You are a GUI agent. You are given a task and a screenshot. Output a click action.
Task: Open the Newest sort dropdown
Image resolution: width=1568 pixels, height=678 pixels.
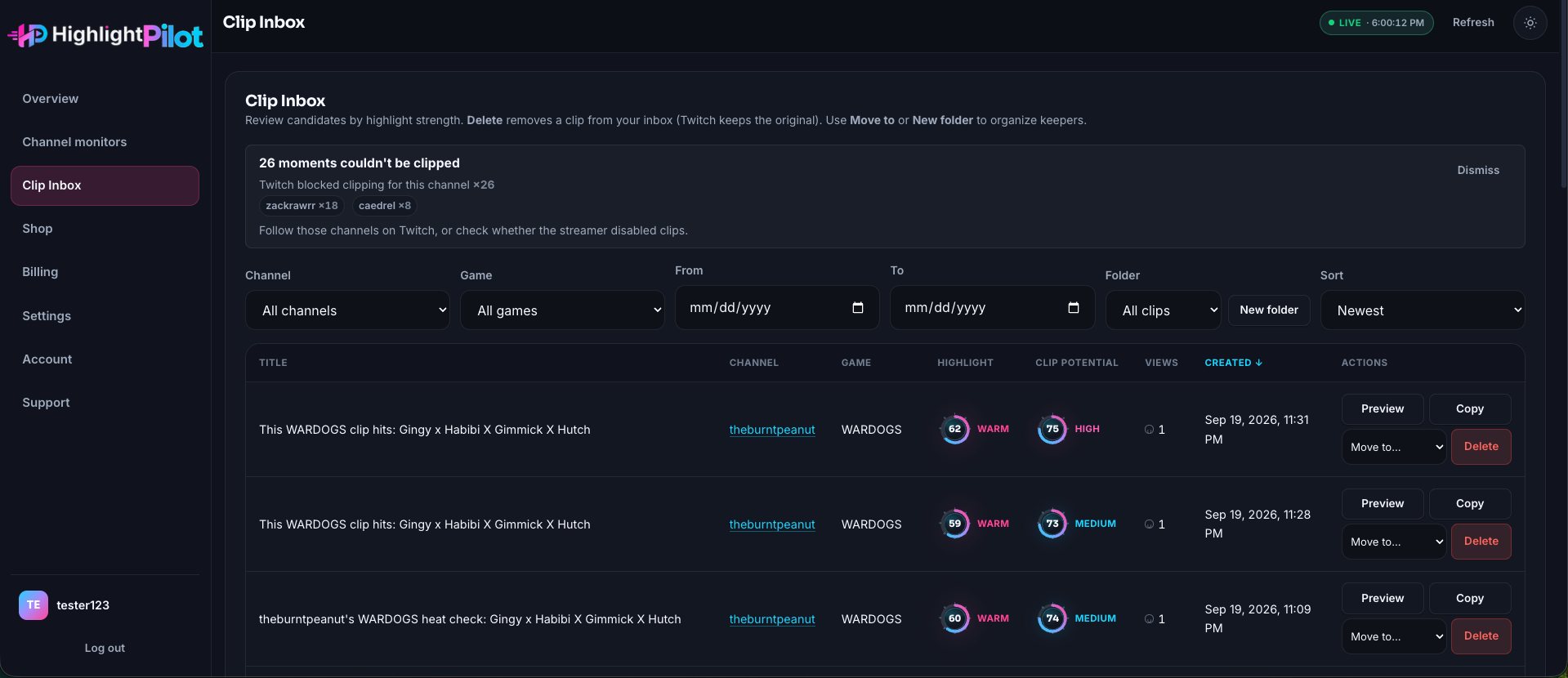pyautogui.click(x=1423, y=310)
